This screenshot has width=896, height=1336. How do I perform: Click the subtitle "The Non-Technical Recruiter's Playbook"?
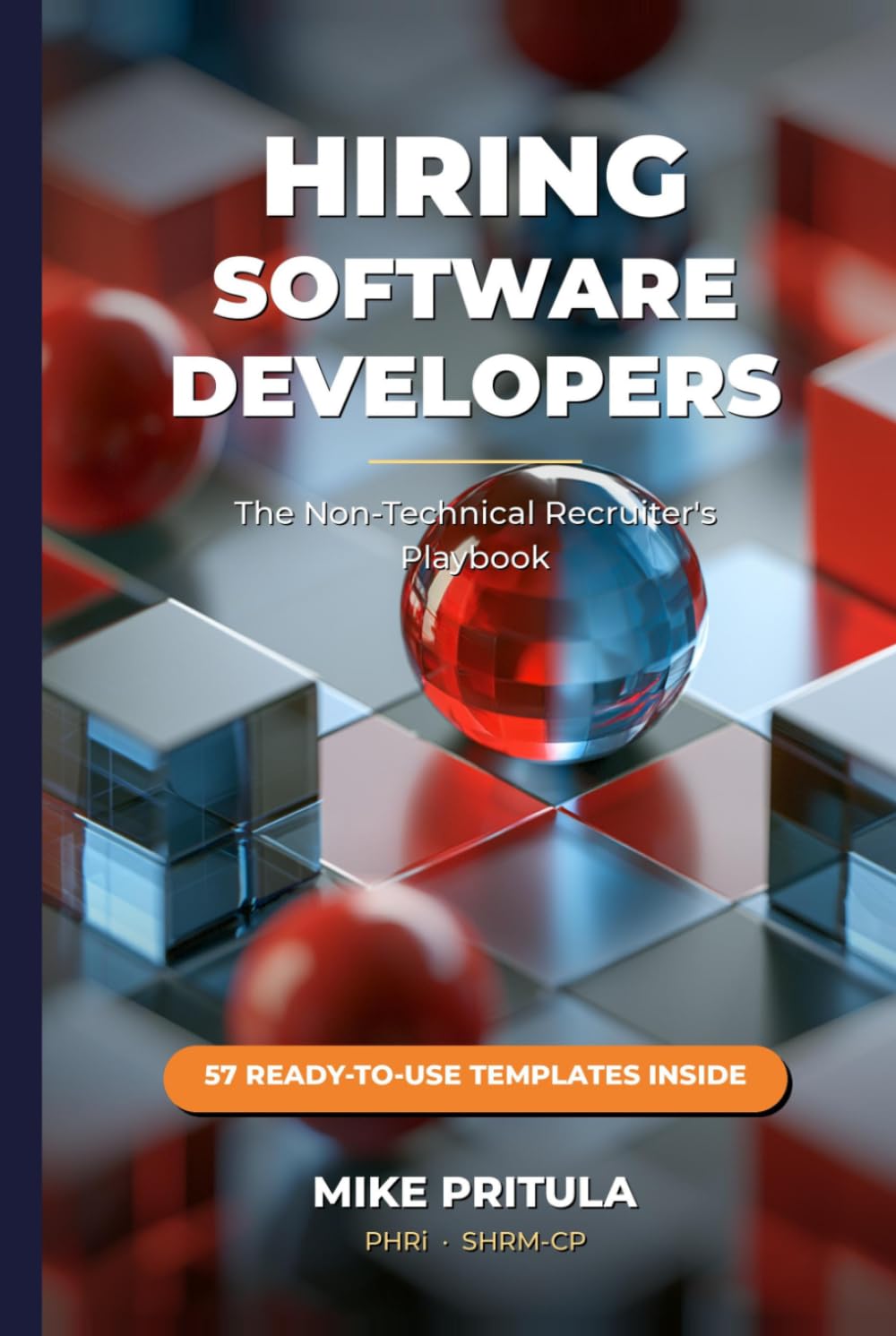[475, 535]
